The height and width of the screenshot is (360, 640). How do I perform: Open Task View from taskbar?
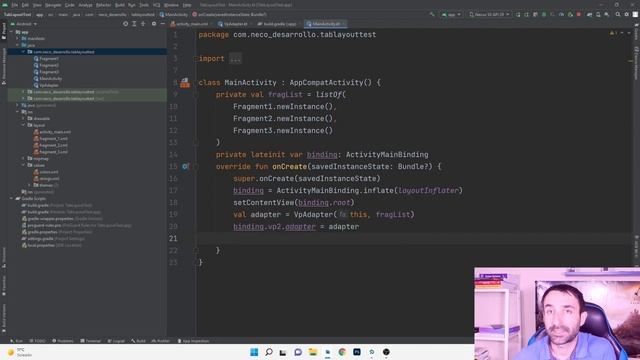point(283,352)
